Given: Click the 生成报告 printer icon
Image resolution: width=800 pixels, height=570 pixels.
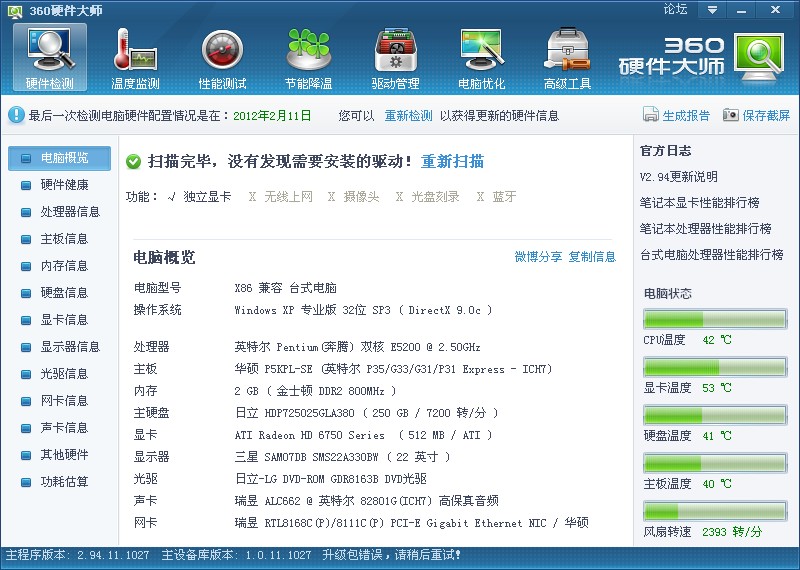Looking at the screenshot, I should (651, 115).
